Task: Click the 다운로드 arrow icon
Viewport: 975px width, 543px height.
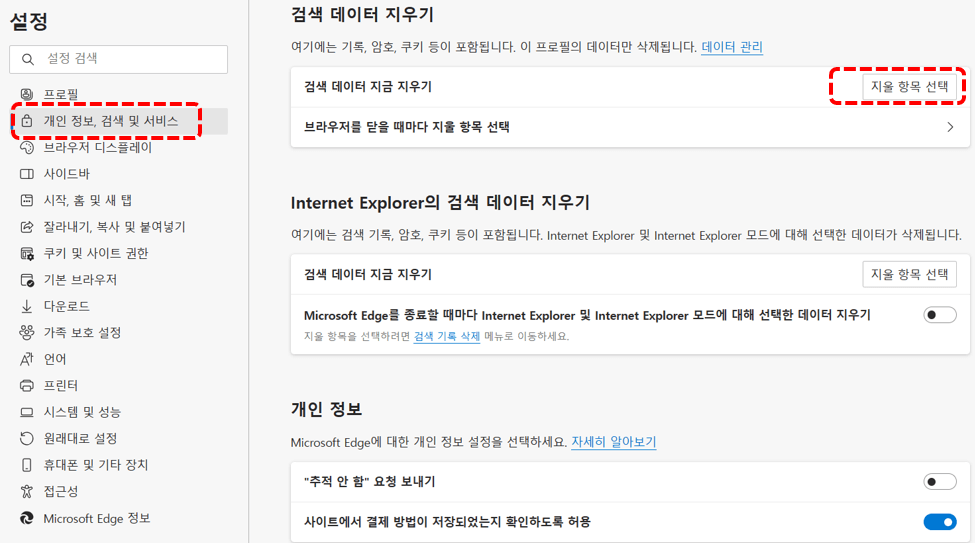Action: click(27, 306)
